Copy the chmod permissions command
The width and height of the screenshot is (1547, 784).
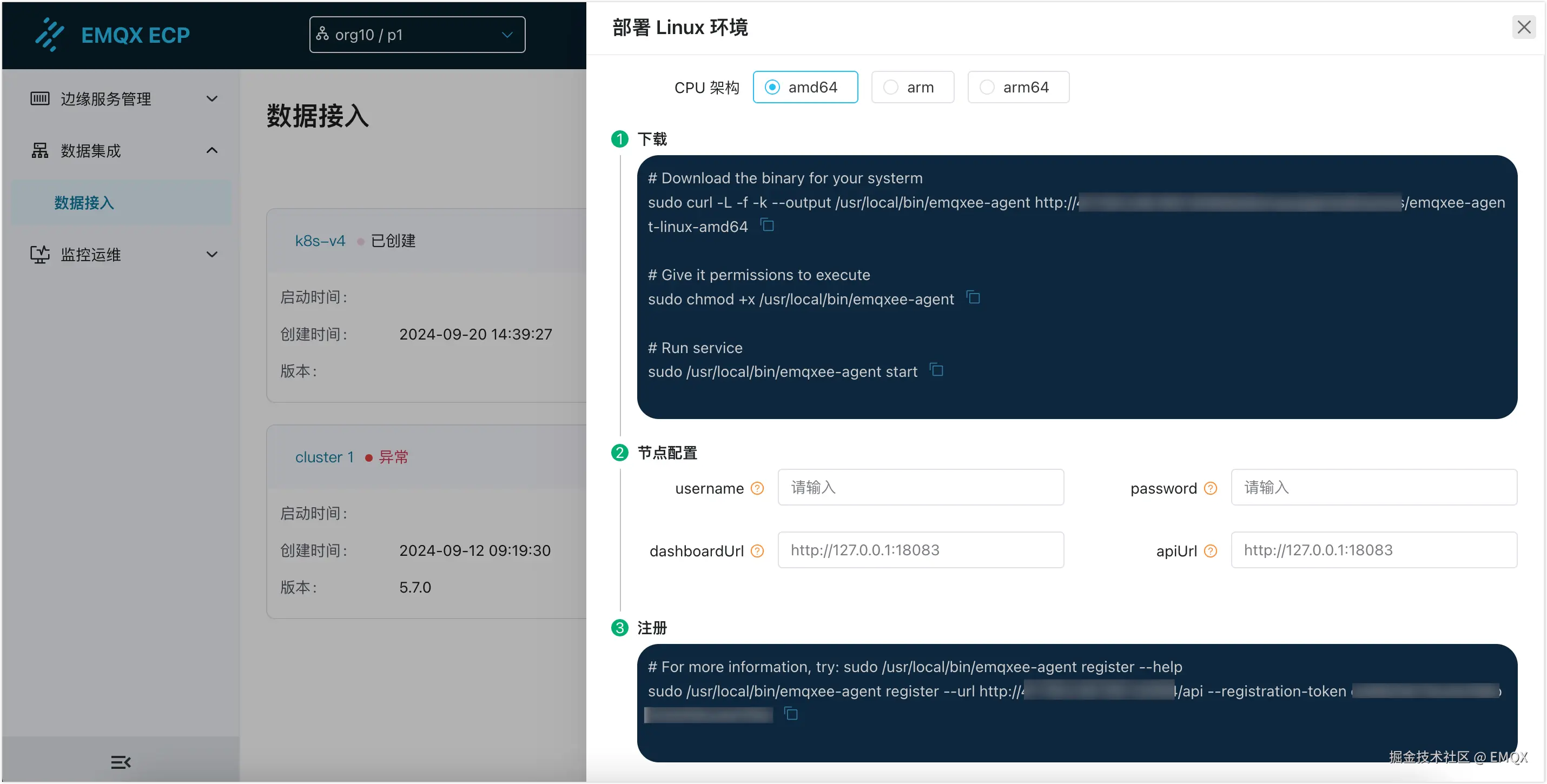[x=973, y=298]
